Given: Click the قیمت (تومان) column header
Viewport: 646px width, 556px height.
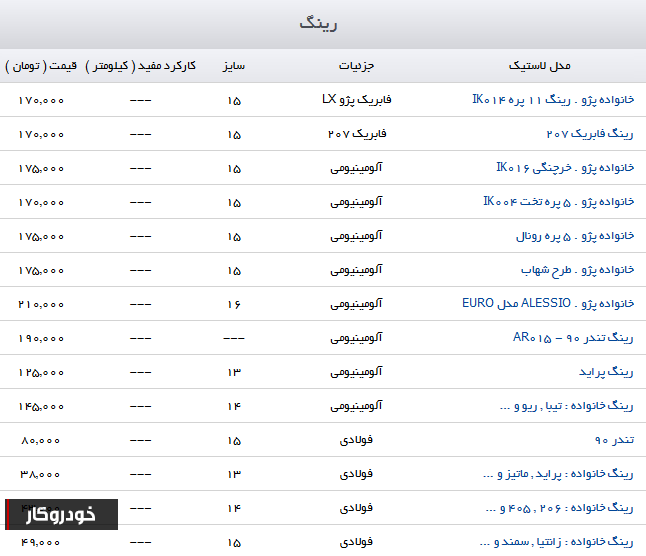Looking at the screenshot, I should click(41, 66).
